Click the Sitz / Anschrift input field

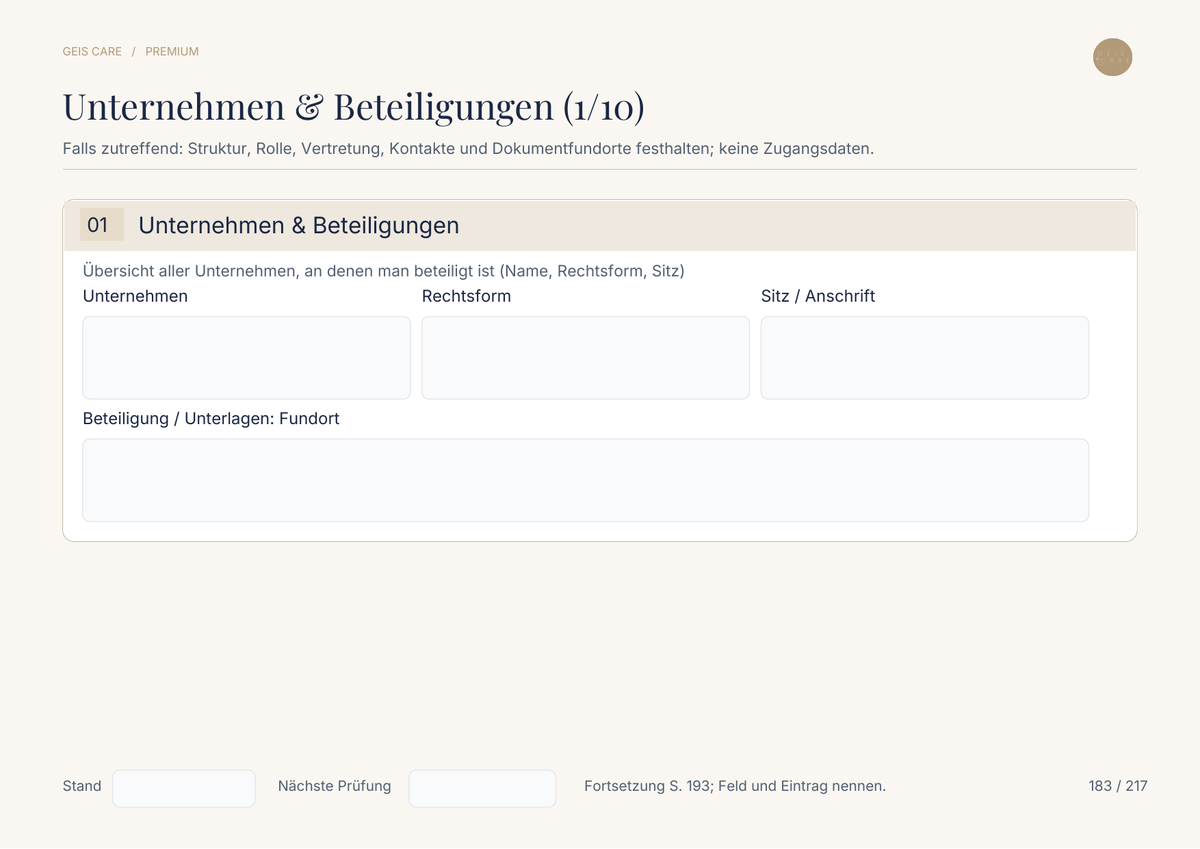pyautogui.click(x=925, y=358)
